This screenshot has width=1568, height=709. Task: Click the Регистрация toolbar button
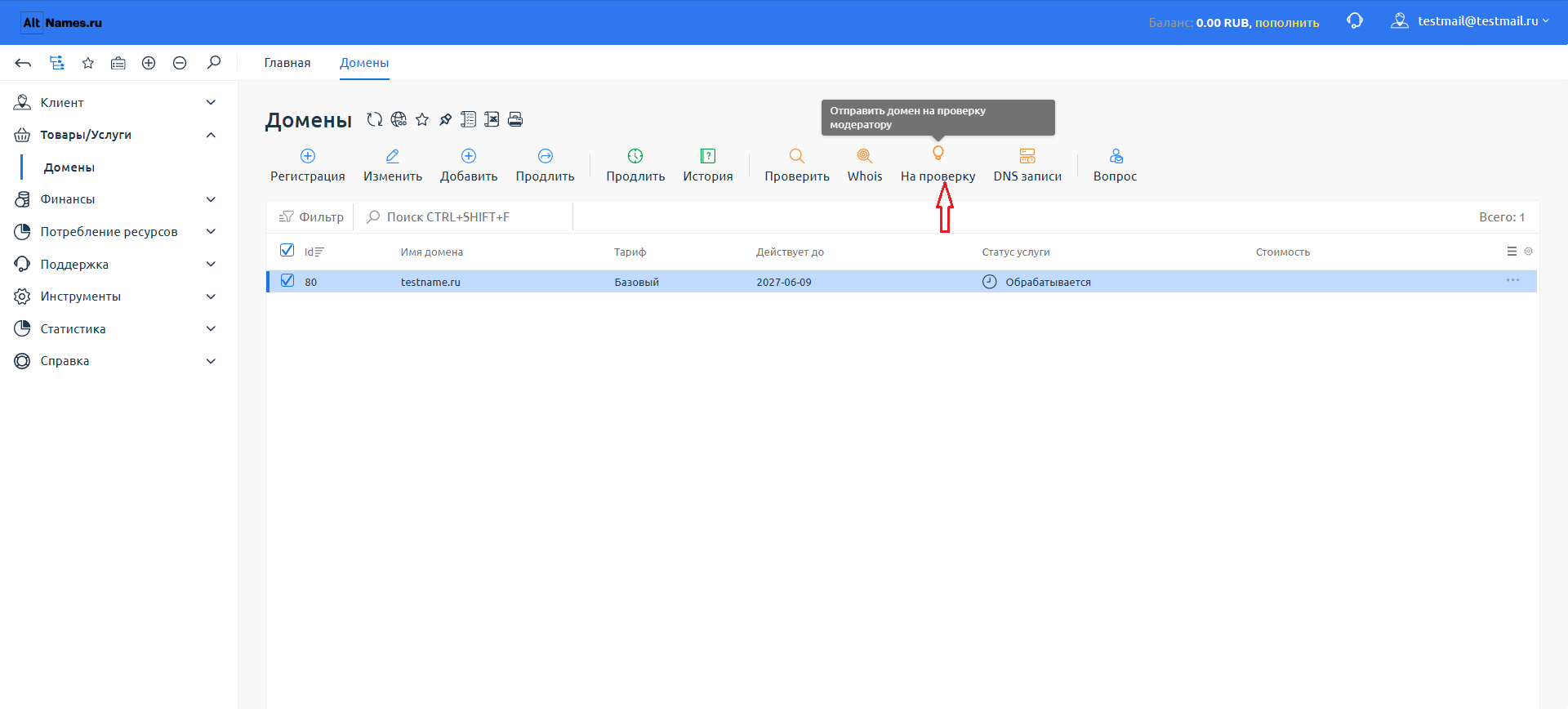308,165
